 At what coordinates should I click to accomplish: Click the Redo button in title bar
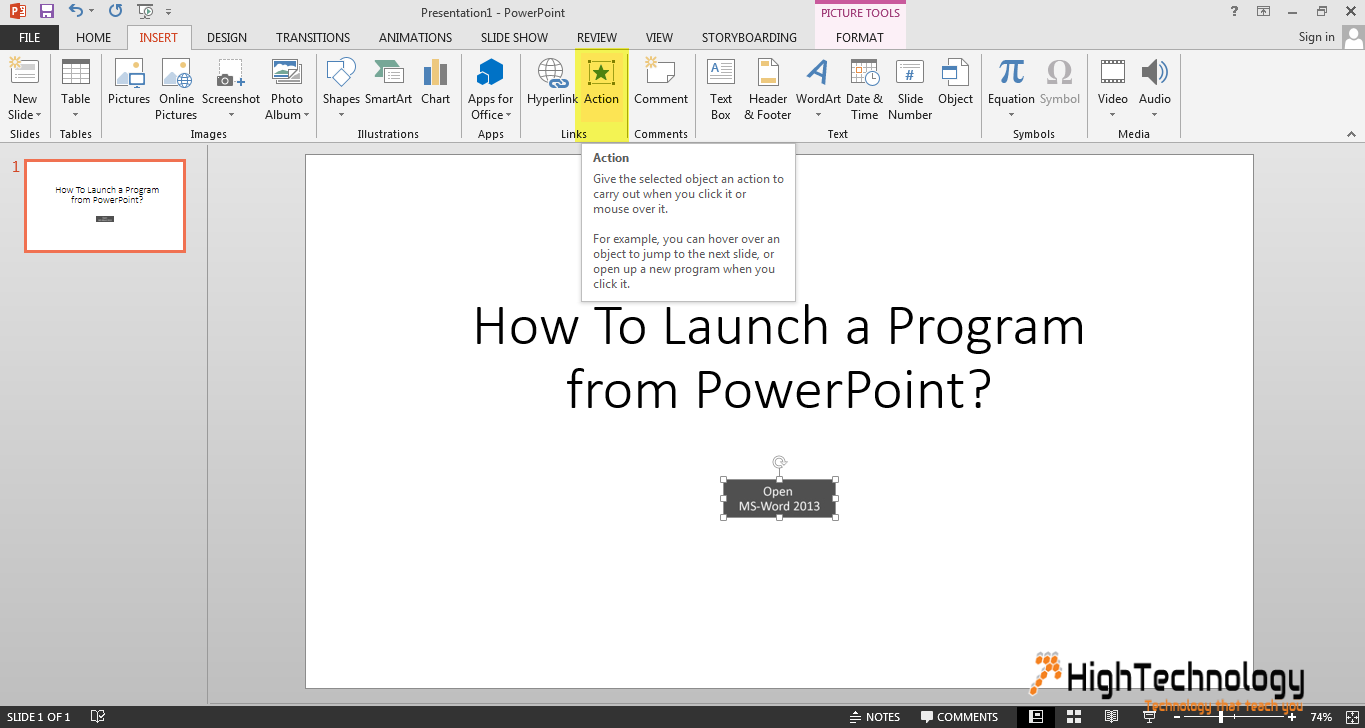115,12
